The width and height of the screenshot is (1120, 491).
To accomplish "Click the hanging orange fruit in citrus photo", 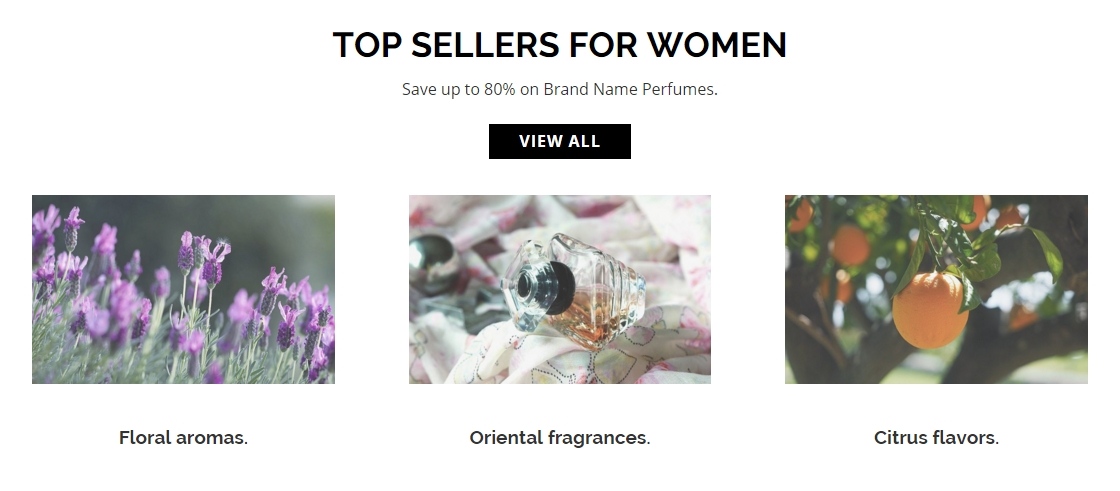I will pyautogui.click(x=928, y=308).
